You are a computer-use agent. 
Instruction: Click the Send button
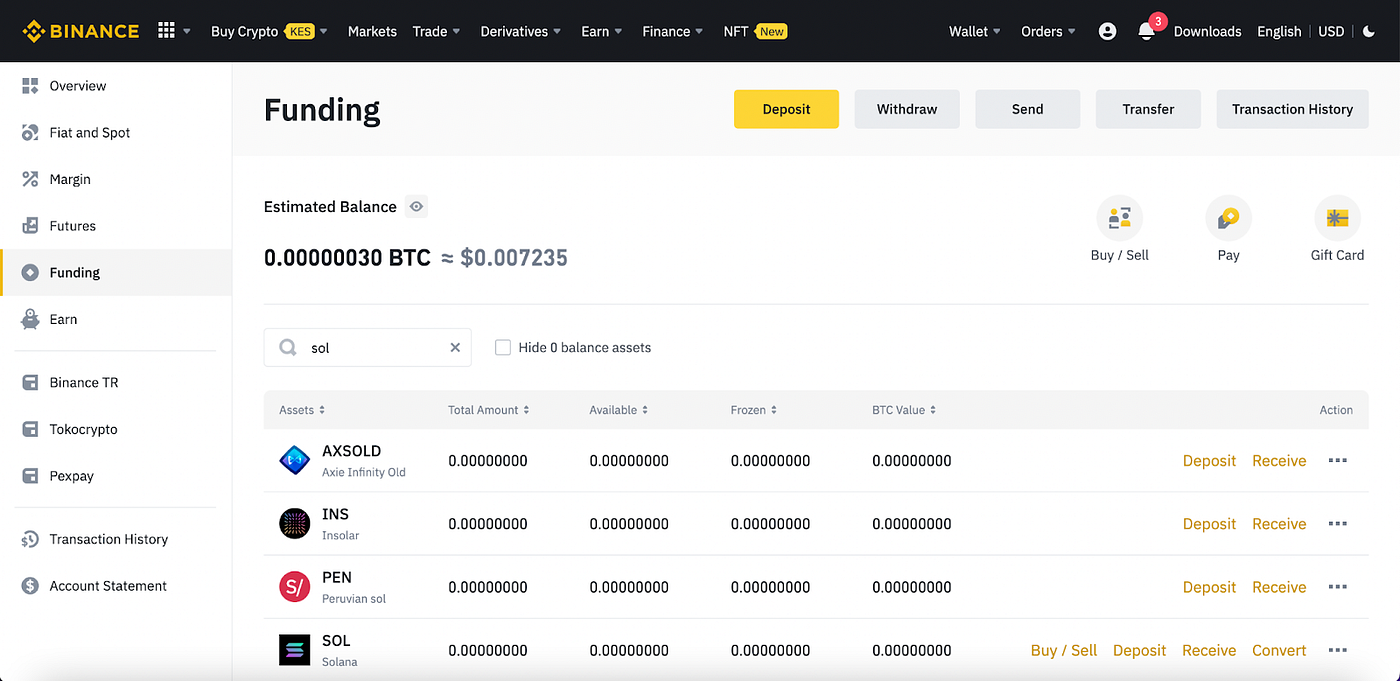pos(1027,109)
